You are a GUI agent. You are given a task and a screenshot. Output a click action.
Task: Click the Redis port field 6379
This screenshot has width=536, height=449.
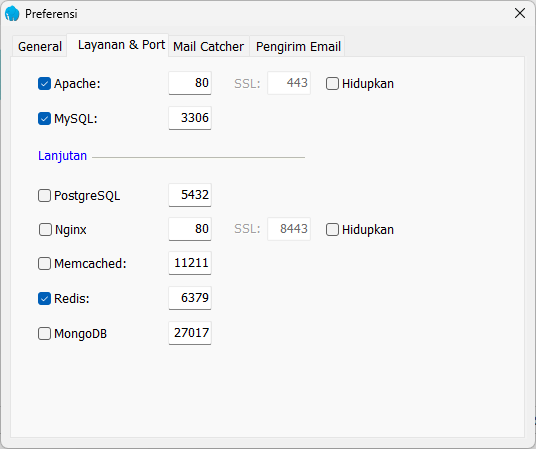(x=190, y=298)
